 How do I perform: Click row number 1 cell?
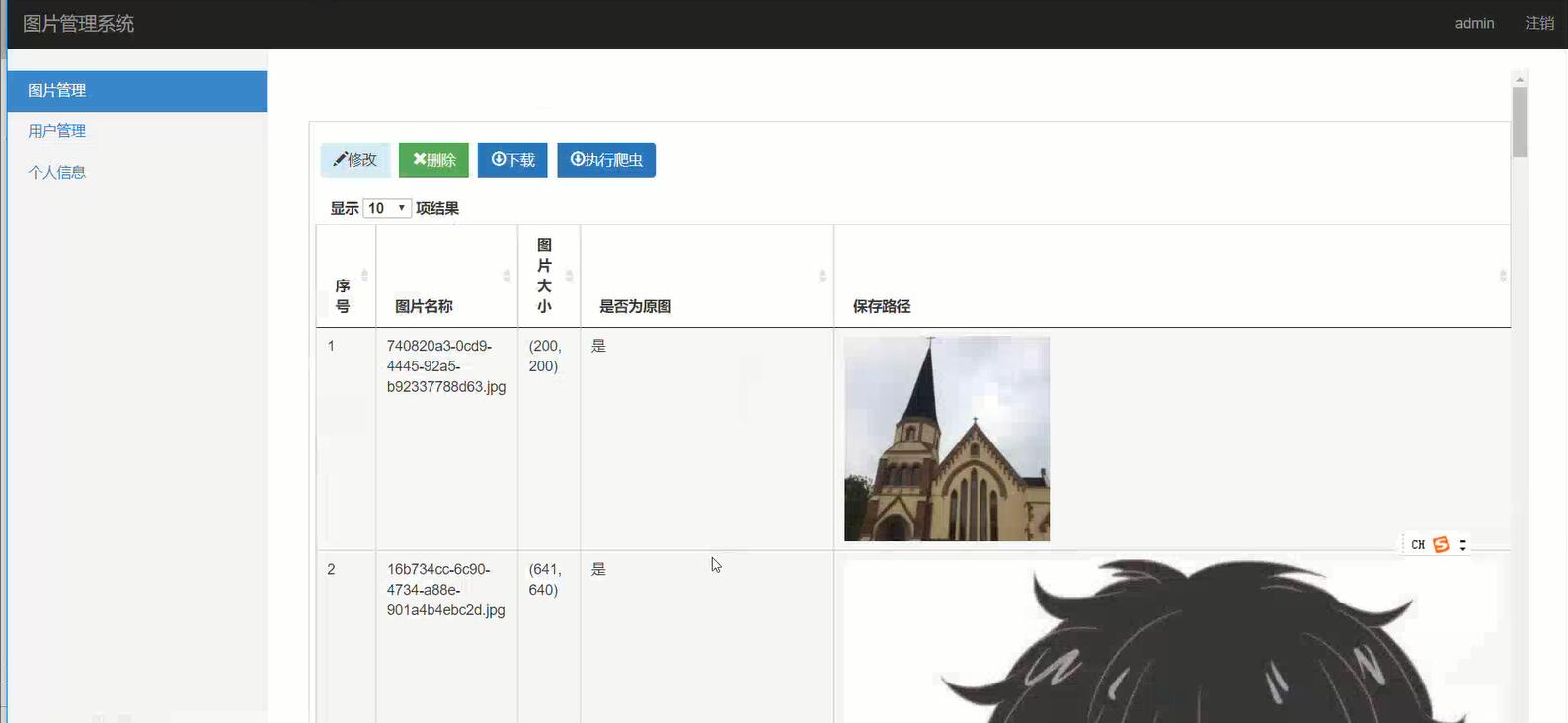(x=346, y=439)
